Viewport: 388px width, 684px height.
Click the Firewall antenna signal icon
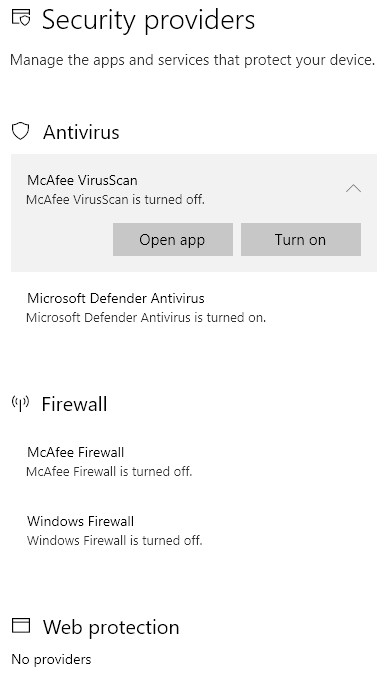click(20, 404)
